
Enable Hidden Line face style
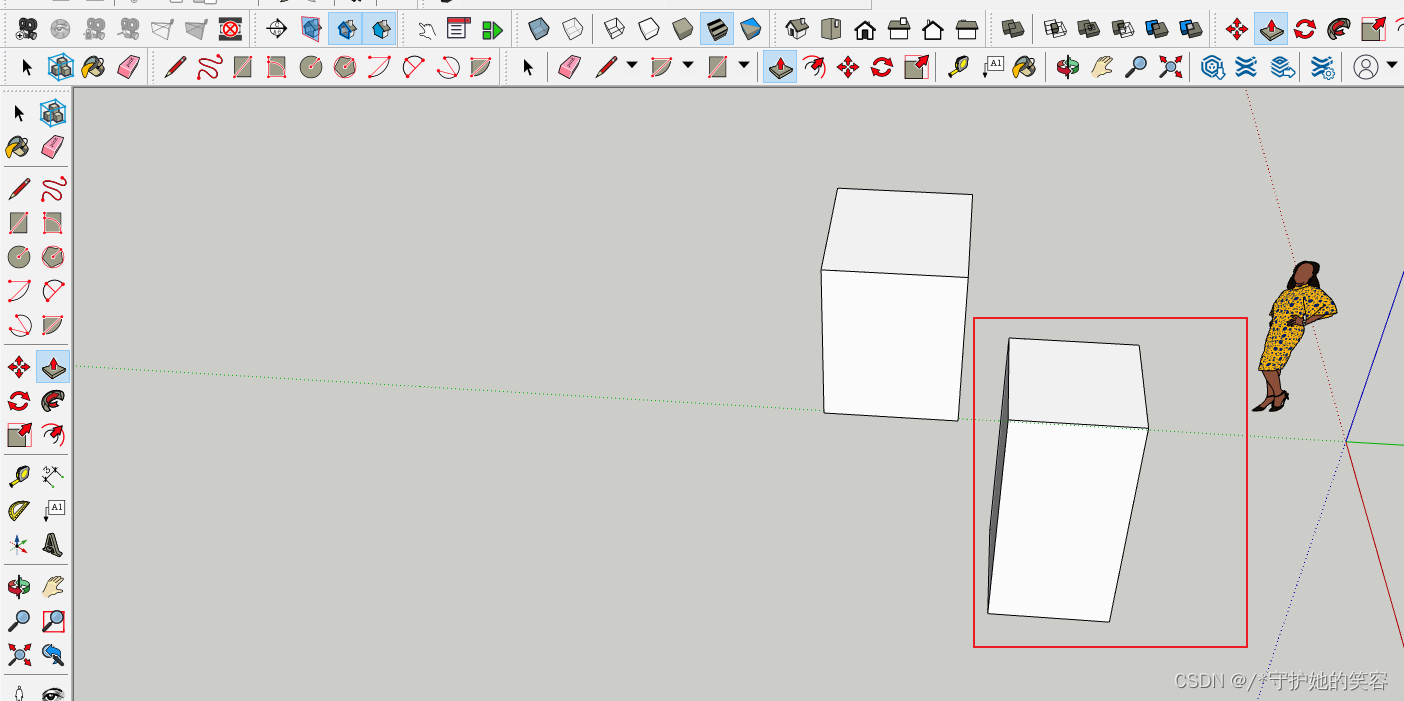tap(649, 29)
